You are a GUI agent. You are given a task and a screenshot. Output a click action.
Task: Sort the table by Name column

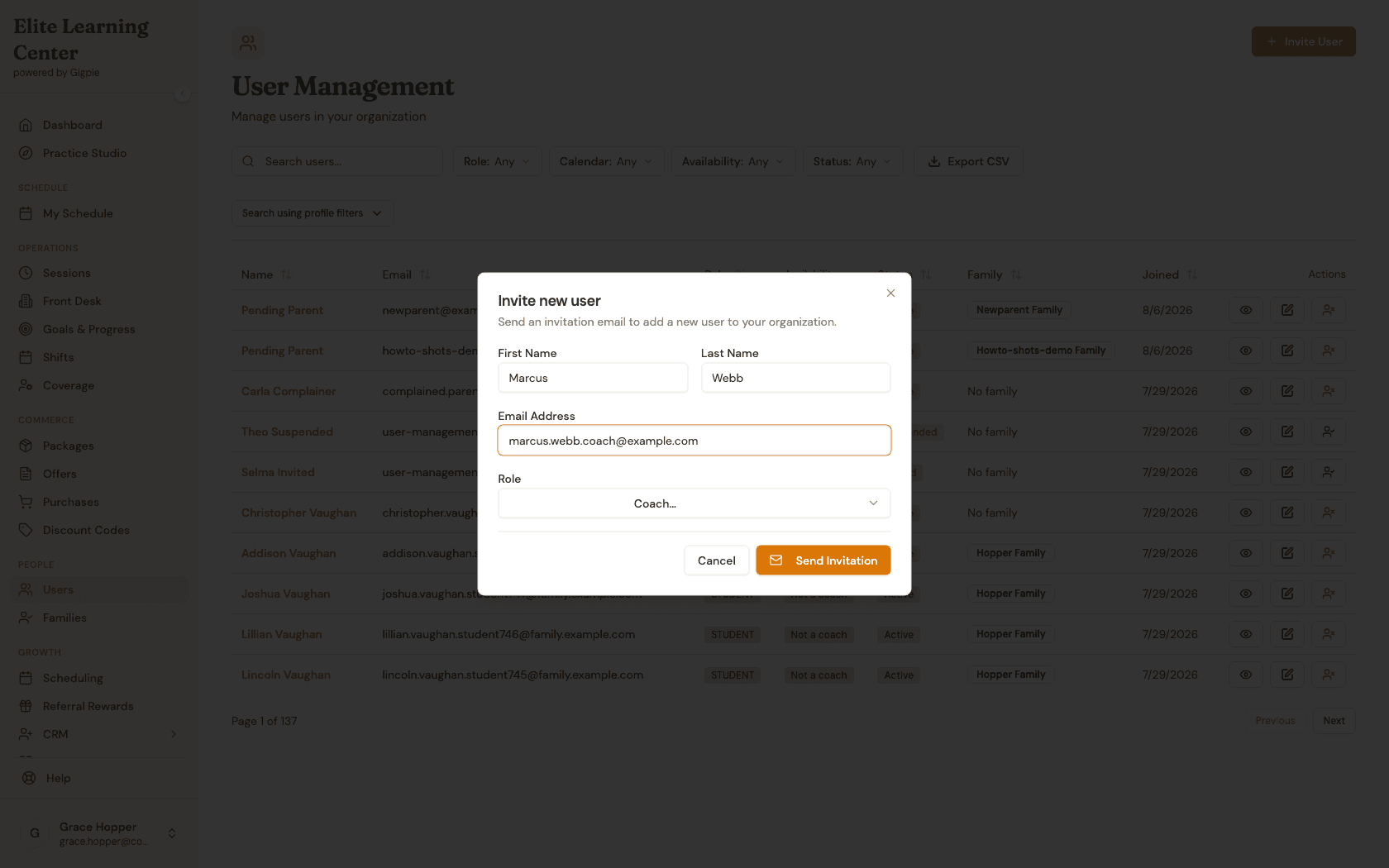click(x=266, y=274)
